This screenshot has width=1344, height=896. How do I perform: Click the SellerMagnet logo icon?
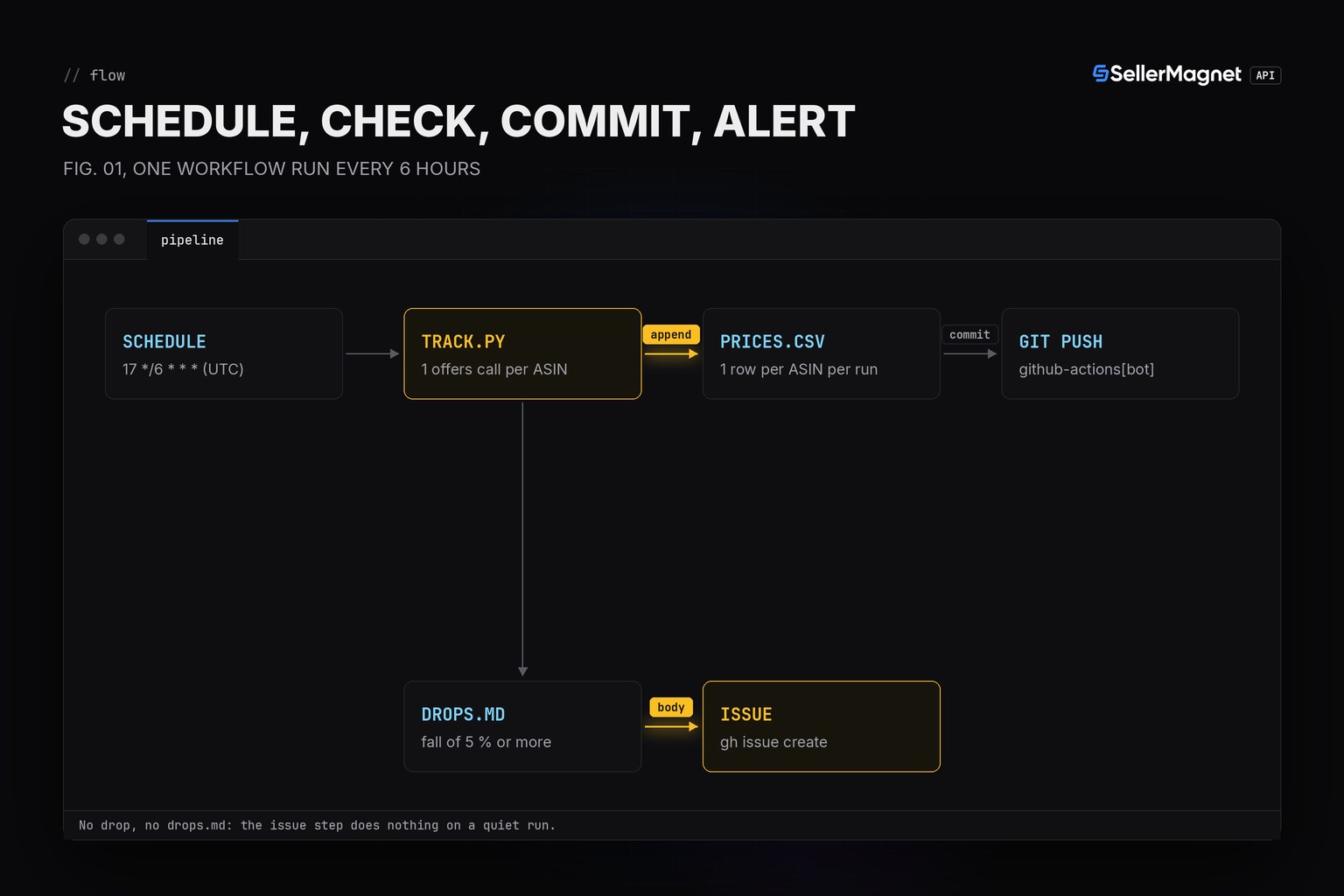coord(1101,74)
